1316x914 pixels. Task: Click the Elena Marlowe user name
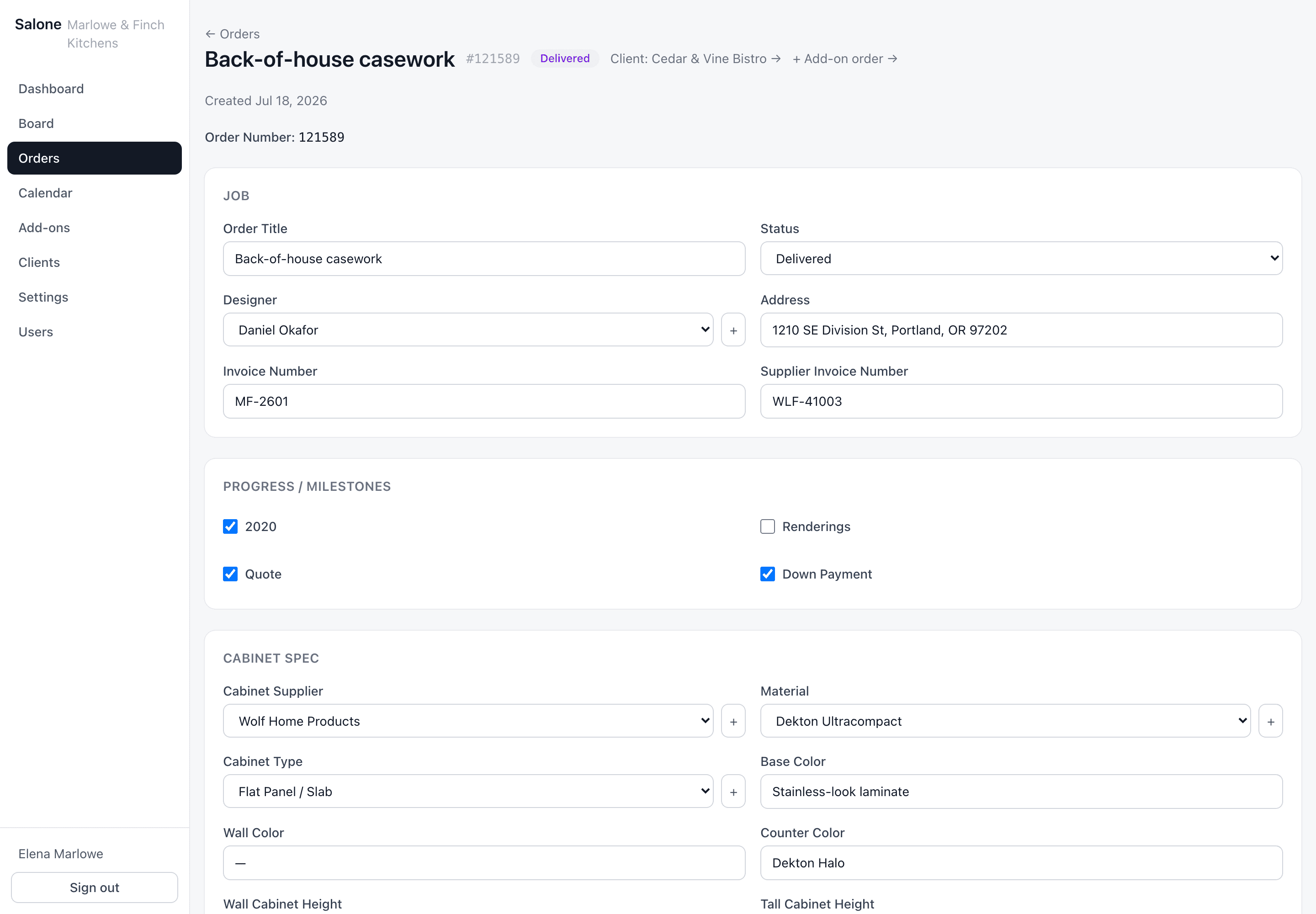pos(61,854)
